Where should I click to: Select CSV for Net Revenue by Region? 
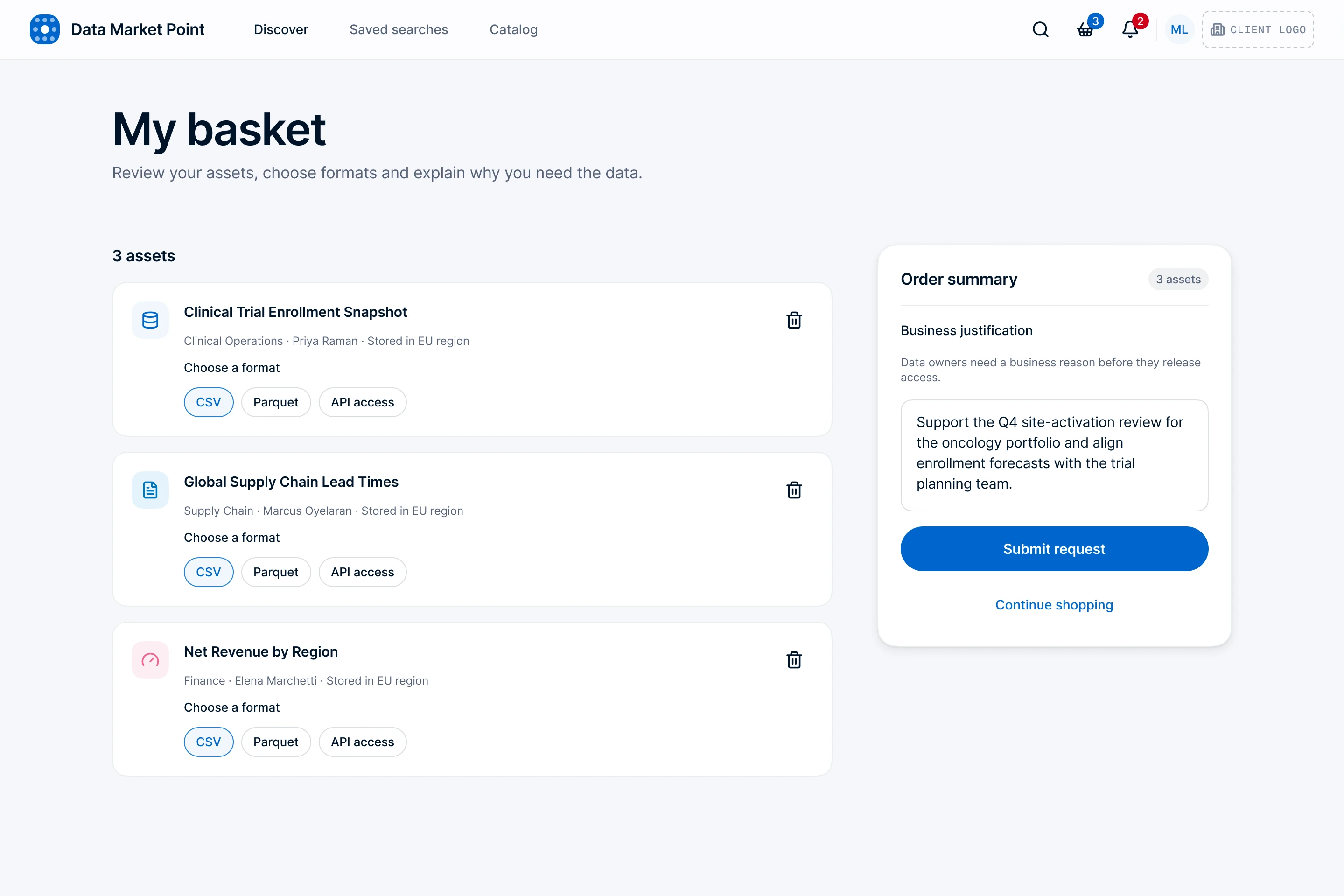[209, 742]
